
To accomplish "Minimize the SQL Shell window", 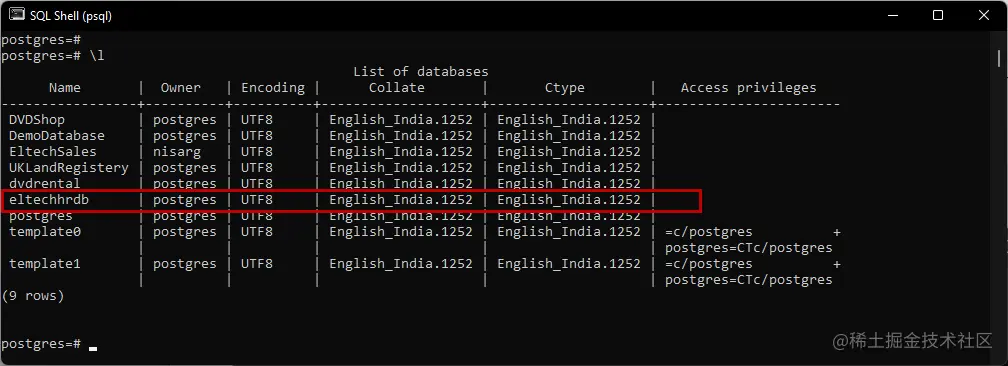I will tap(892, 15).
